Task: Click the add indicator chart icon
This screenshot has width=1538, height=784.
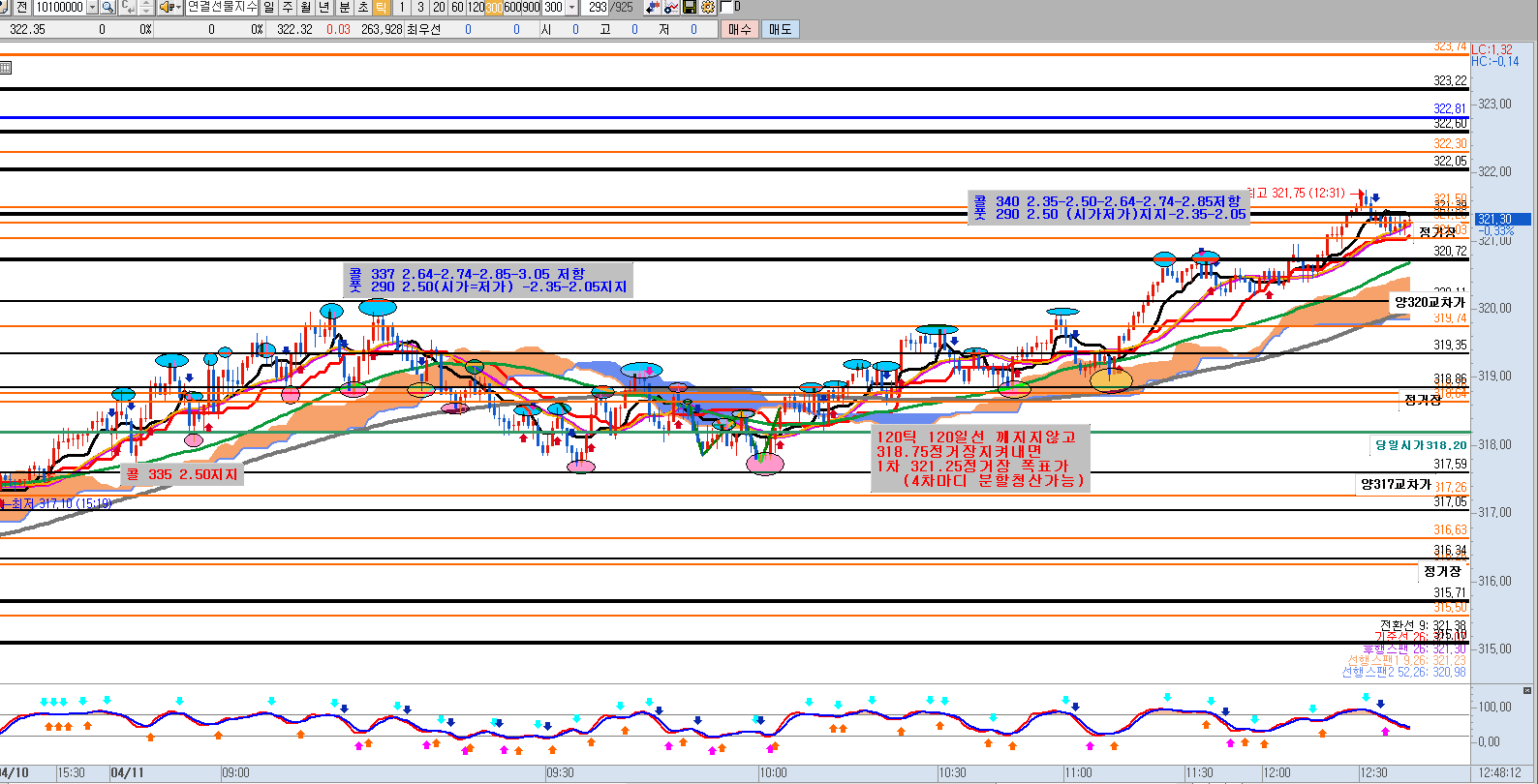Action: point(671,7)
